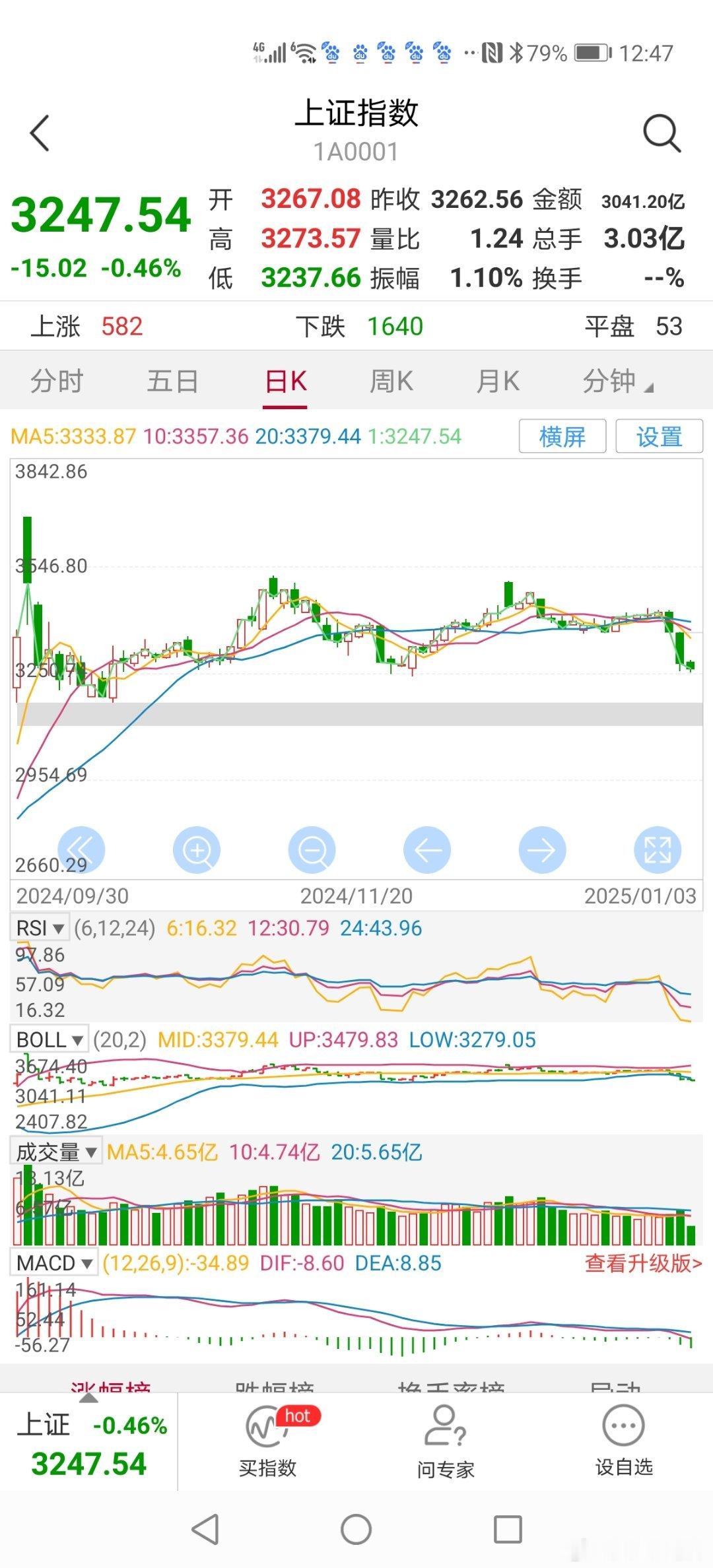This screenshot has height=1568, width=713.
Task: Tap the back arrow icon
Action: 40,133
